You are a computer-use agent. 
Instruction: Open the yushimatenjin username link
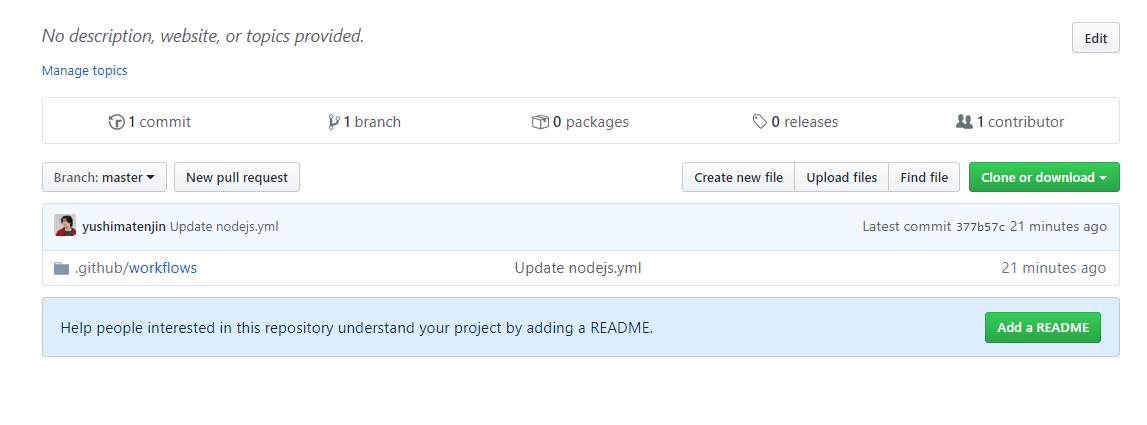pyautogui.click(x=124, y=227)
